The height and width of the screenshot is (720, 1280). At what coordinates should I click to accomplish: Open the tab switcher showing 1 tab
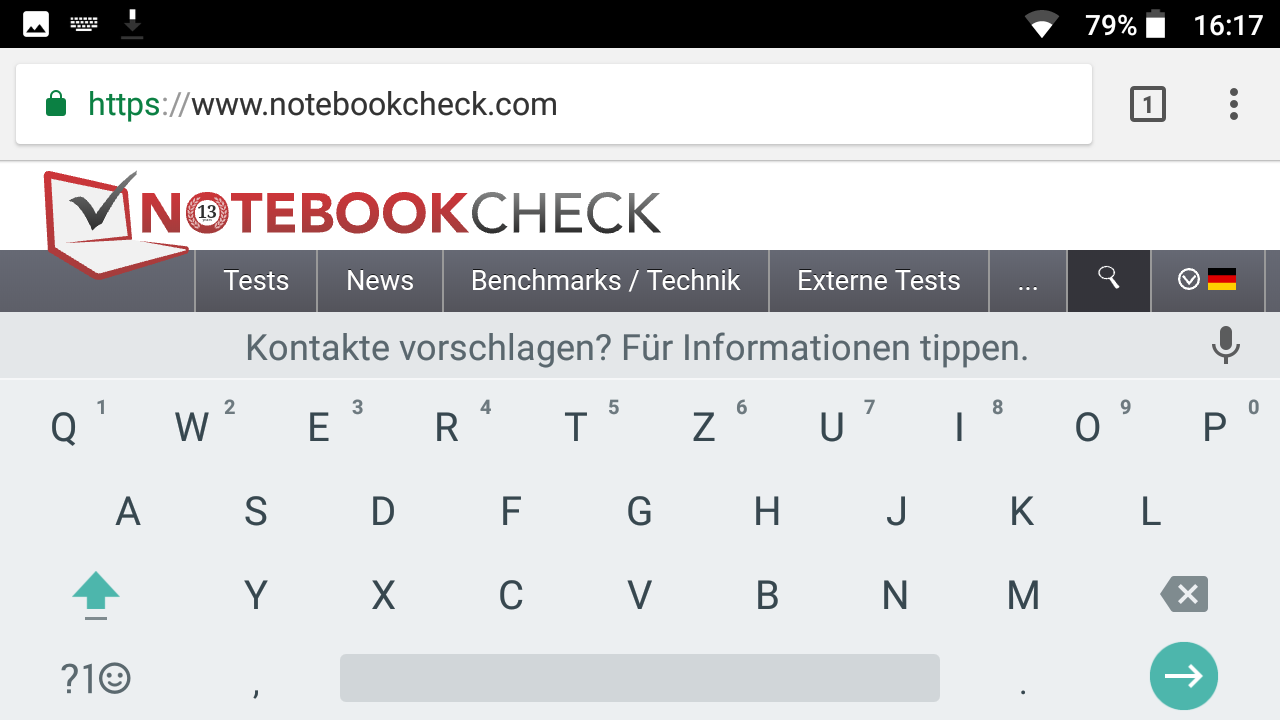(x=1148, y=104)
